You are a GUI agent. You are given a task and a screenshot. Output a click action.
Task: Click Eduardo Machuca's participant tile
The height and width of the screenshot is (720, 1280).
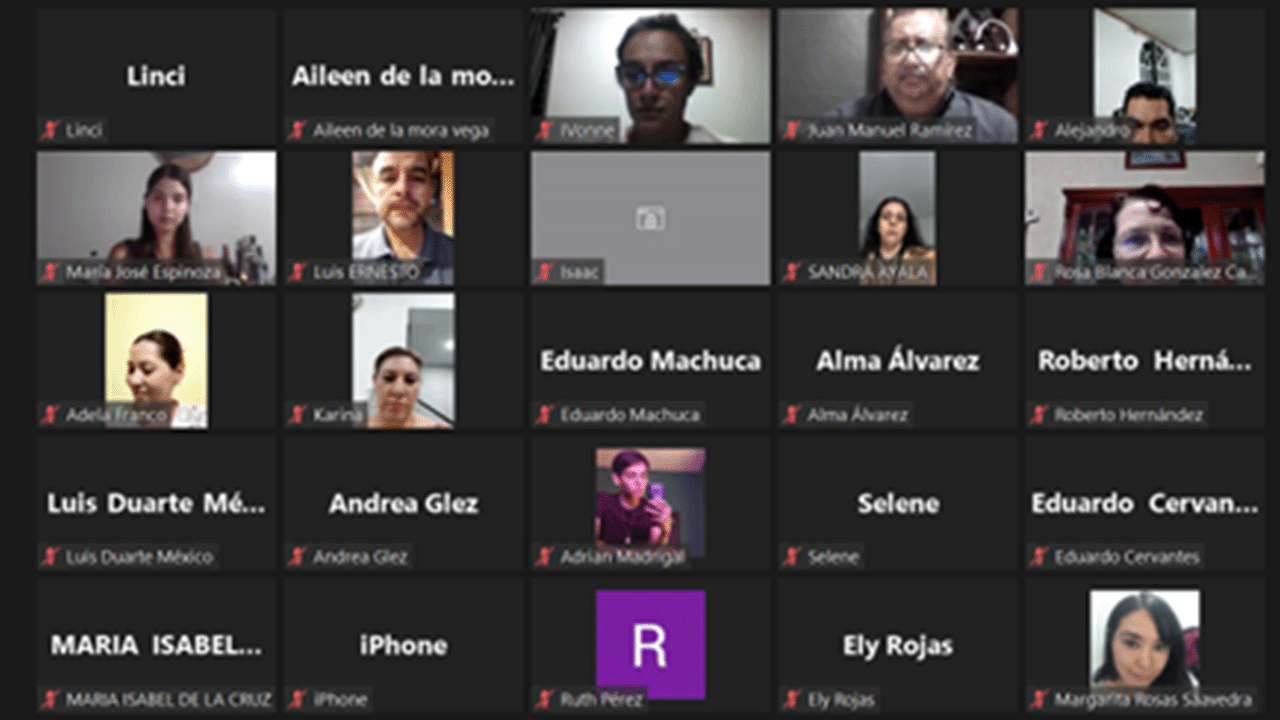point(650,361)
